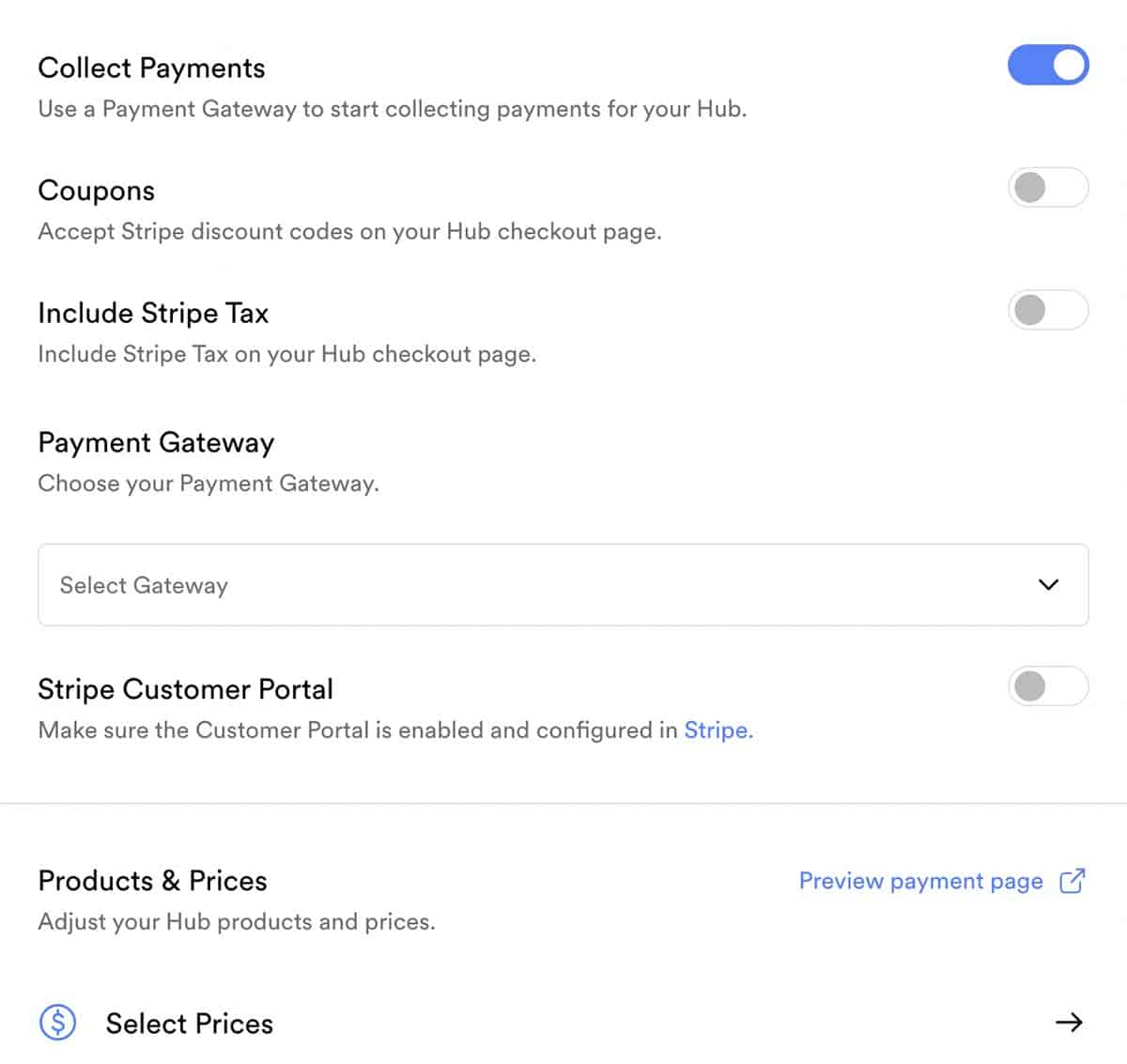Click the right arrow icon on the Select Prices row

(1069, 1022)
